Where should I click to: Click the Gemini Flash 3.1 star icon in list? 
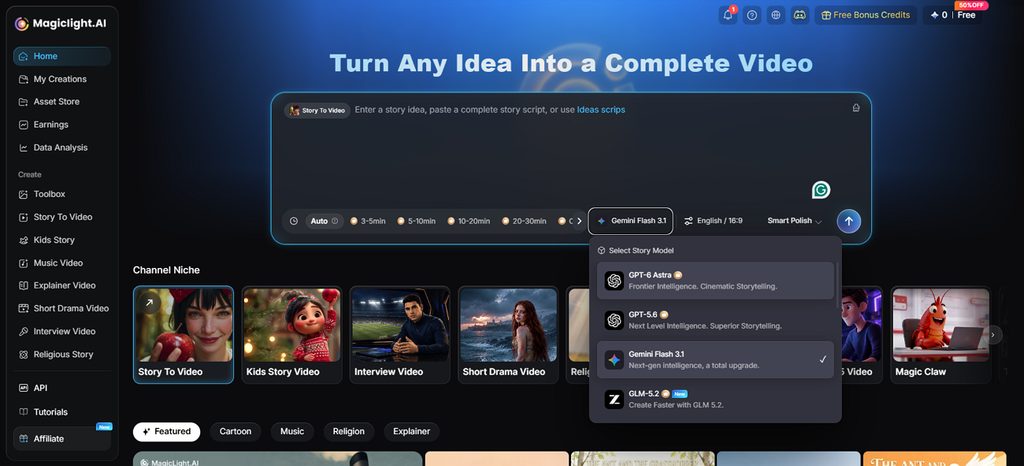(614, 360)
